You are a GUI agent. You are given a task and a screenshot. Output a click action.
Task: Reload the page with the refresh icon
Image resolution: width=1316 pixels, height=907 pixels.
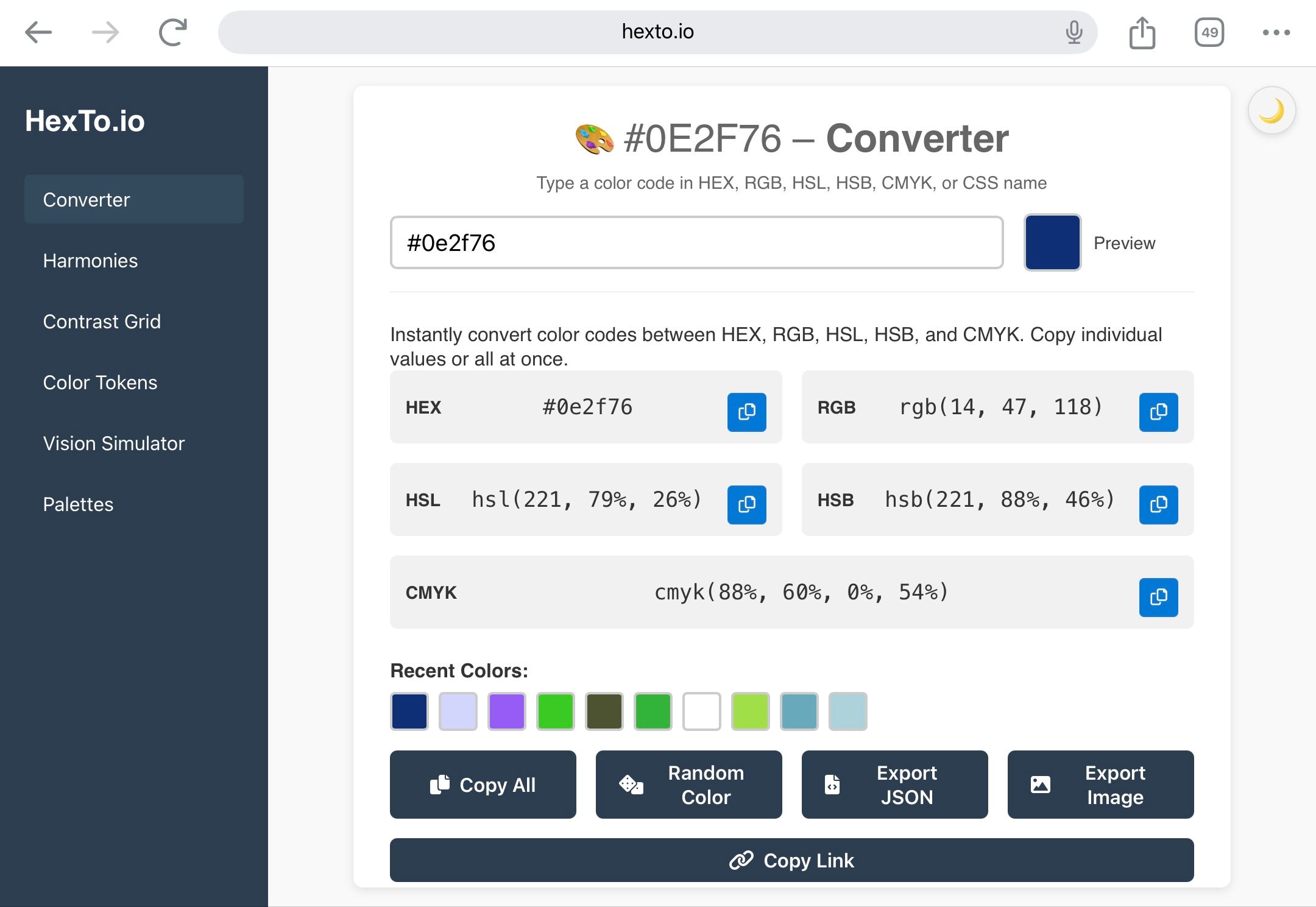173,32
